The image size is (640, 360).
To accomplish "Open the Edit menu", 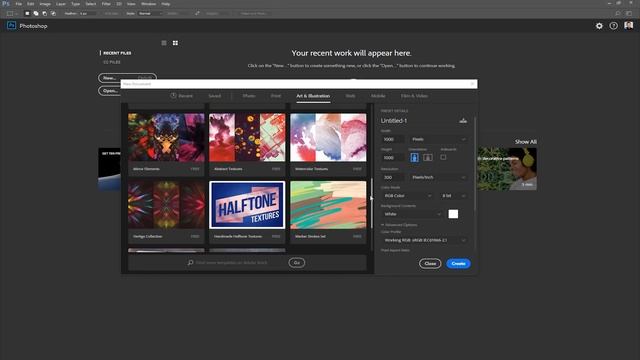I will 31,4.
